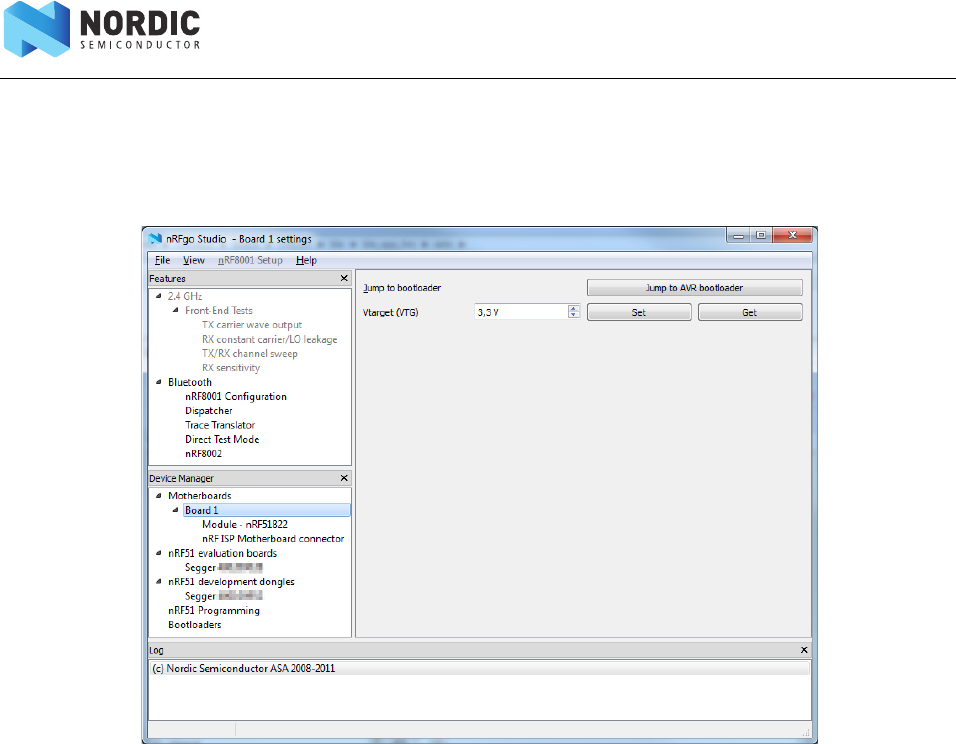Decrease Vtarget voltage with the down spinner arrow
The width and height of the screenshot is (956, 744).
(574, 315)
